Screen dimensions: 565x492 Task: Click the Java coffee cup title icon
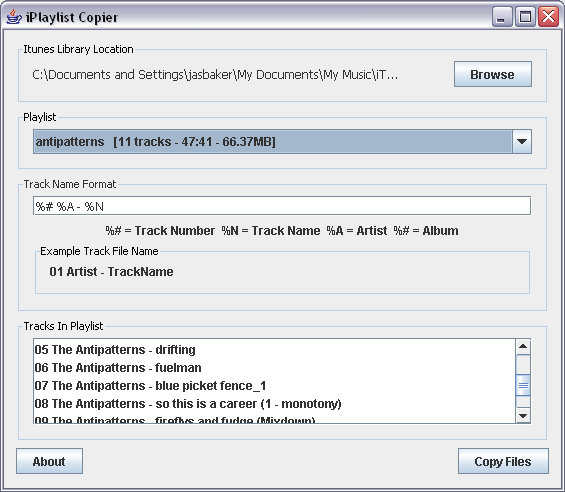click(x=14, y=17)
